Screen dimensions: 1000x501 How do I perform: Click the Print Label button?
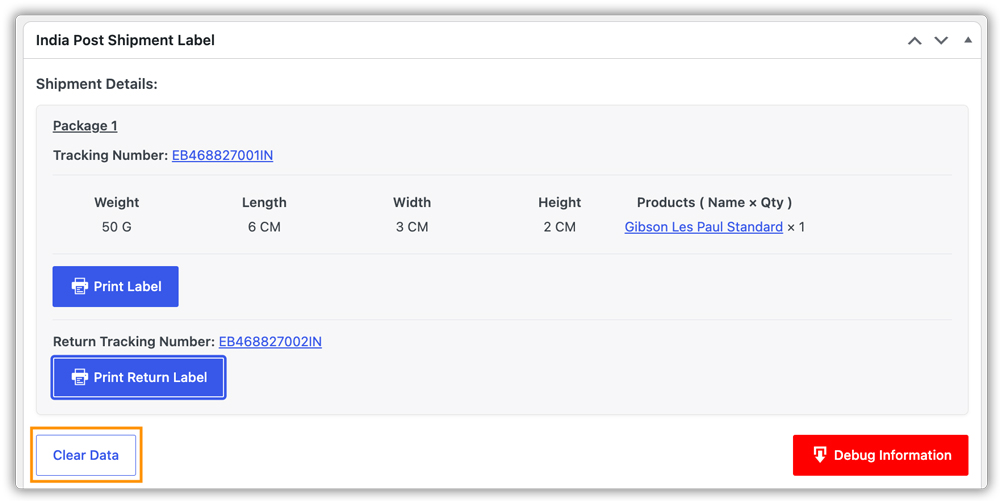tap(115, 287)
